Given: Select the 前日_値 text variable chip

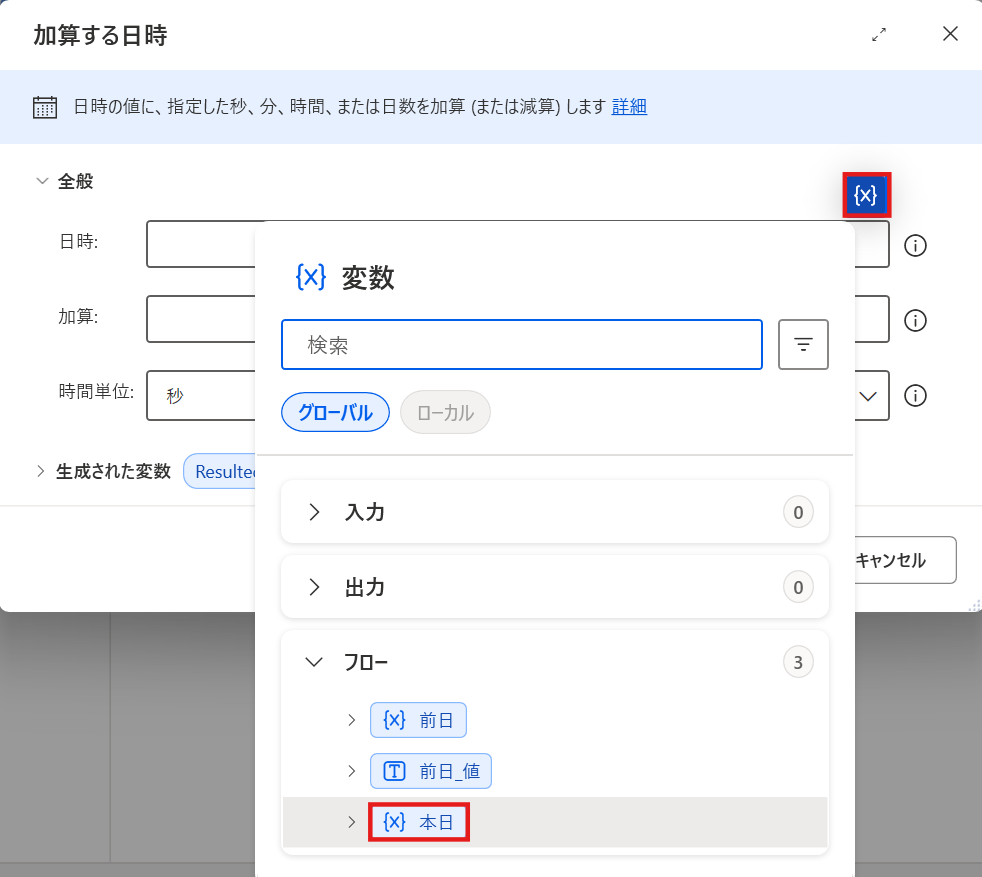Looking at the screenshot, I should (431, 771).
